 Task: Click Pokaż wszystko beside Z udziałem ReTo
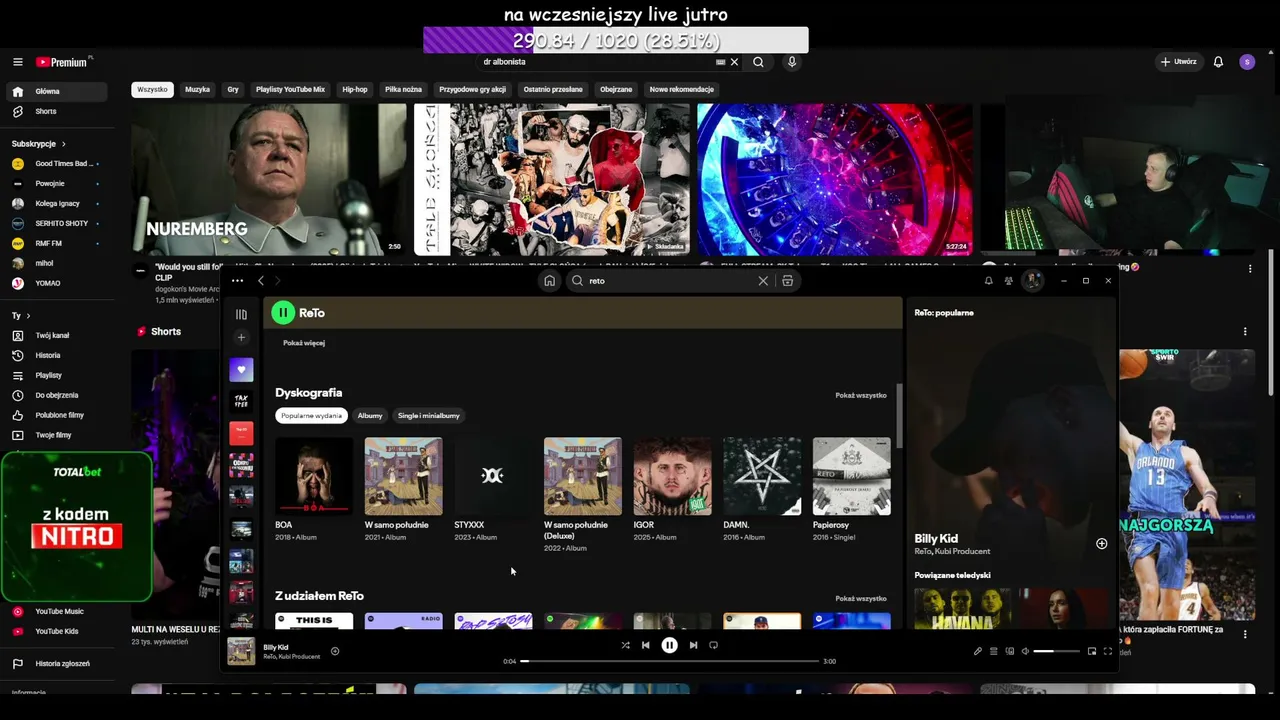tap(861, 598)
